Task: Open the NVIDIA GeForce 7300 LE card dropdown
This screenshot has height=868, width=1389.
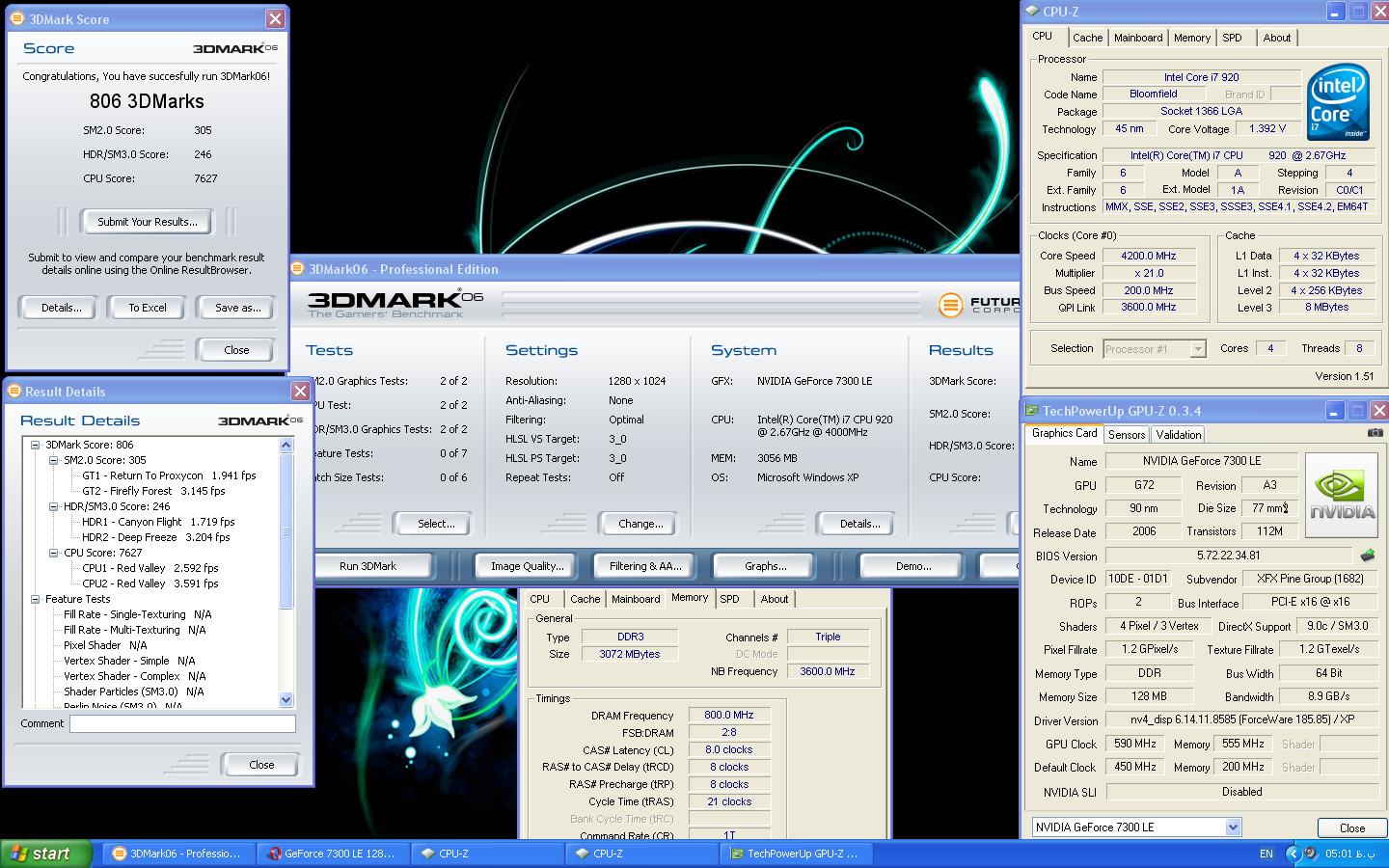Action: [x=1233, y=827]
